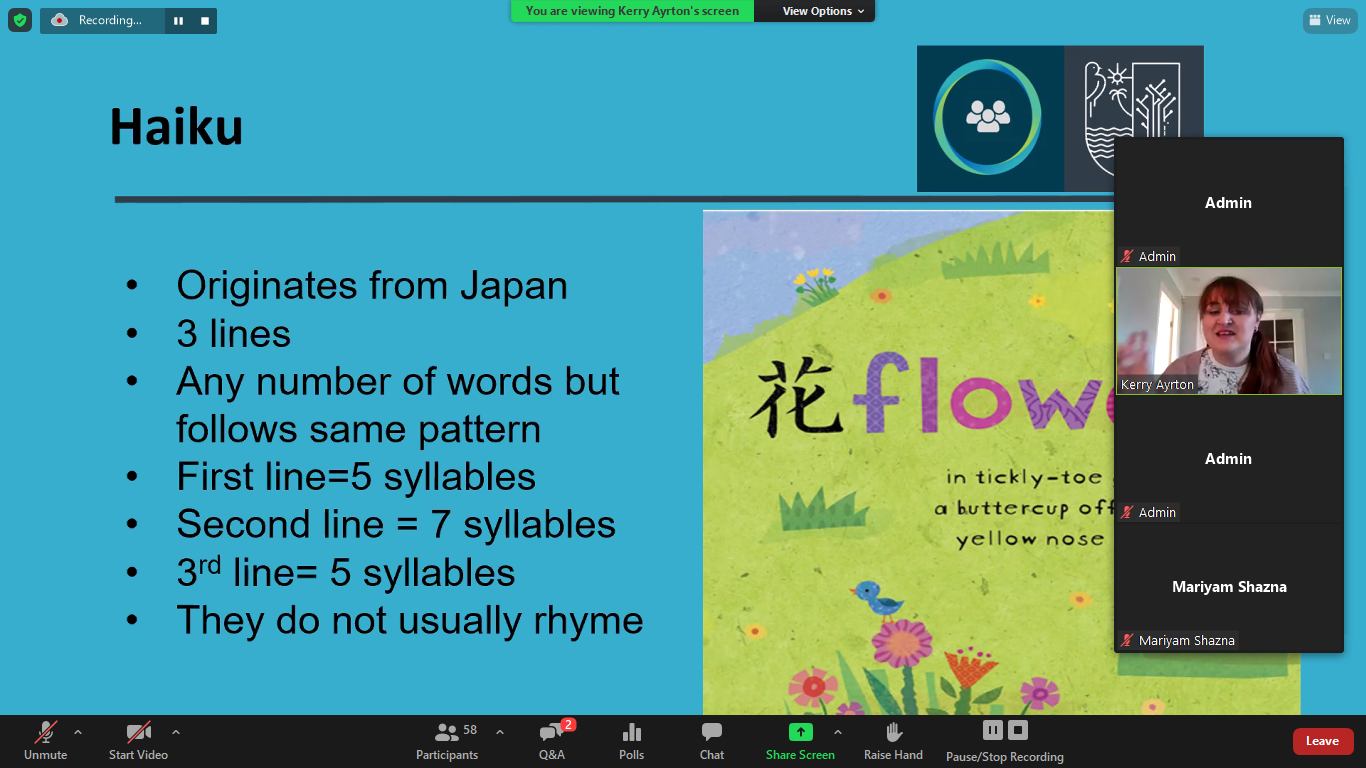Expand audio settings caret next to Unmute

click(x=78, y=732)
